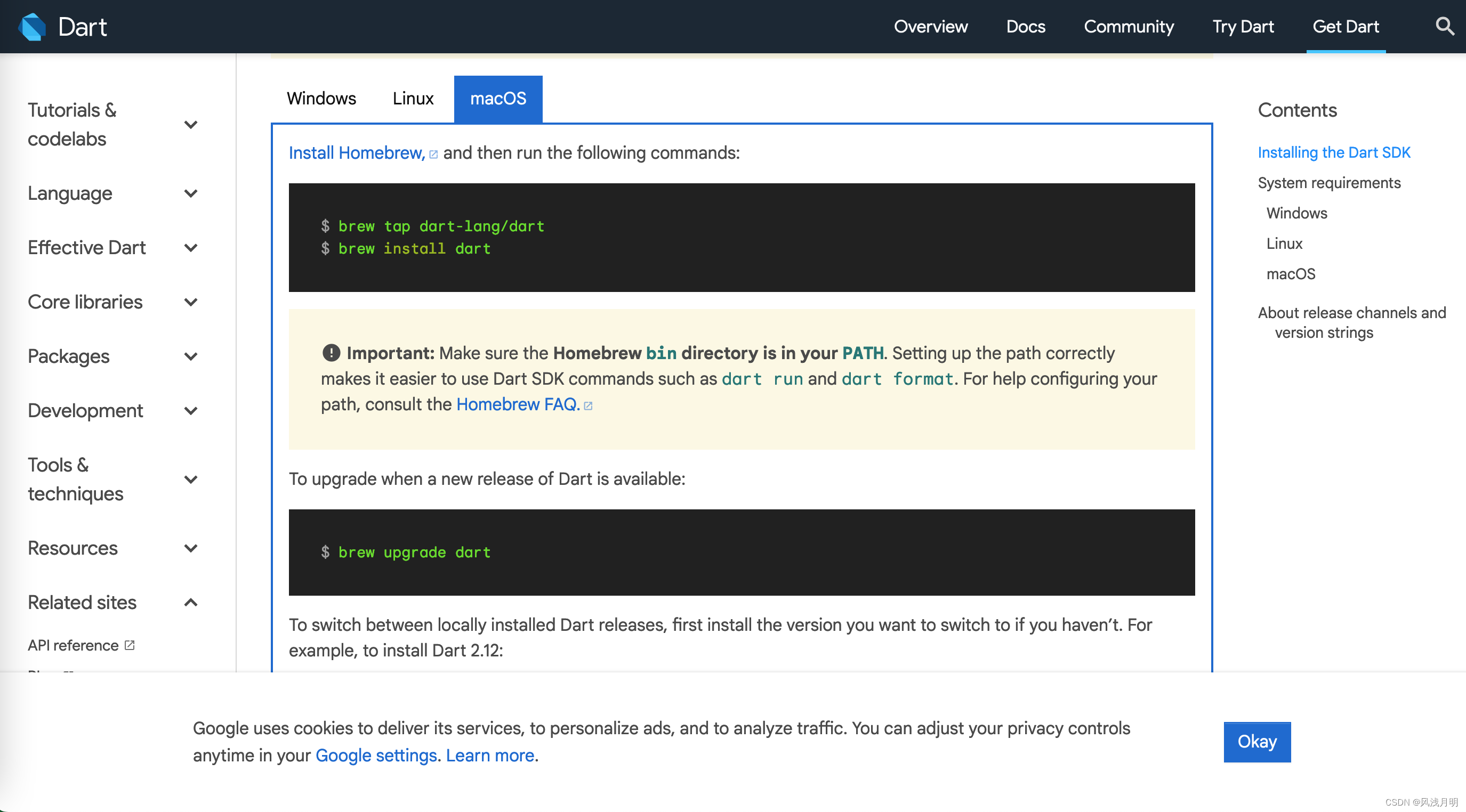Expand the Language sidebar section
The image size is (1466, 812).
point(191,194)
